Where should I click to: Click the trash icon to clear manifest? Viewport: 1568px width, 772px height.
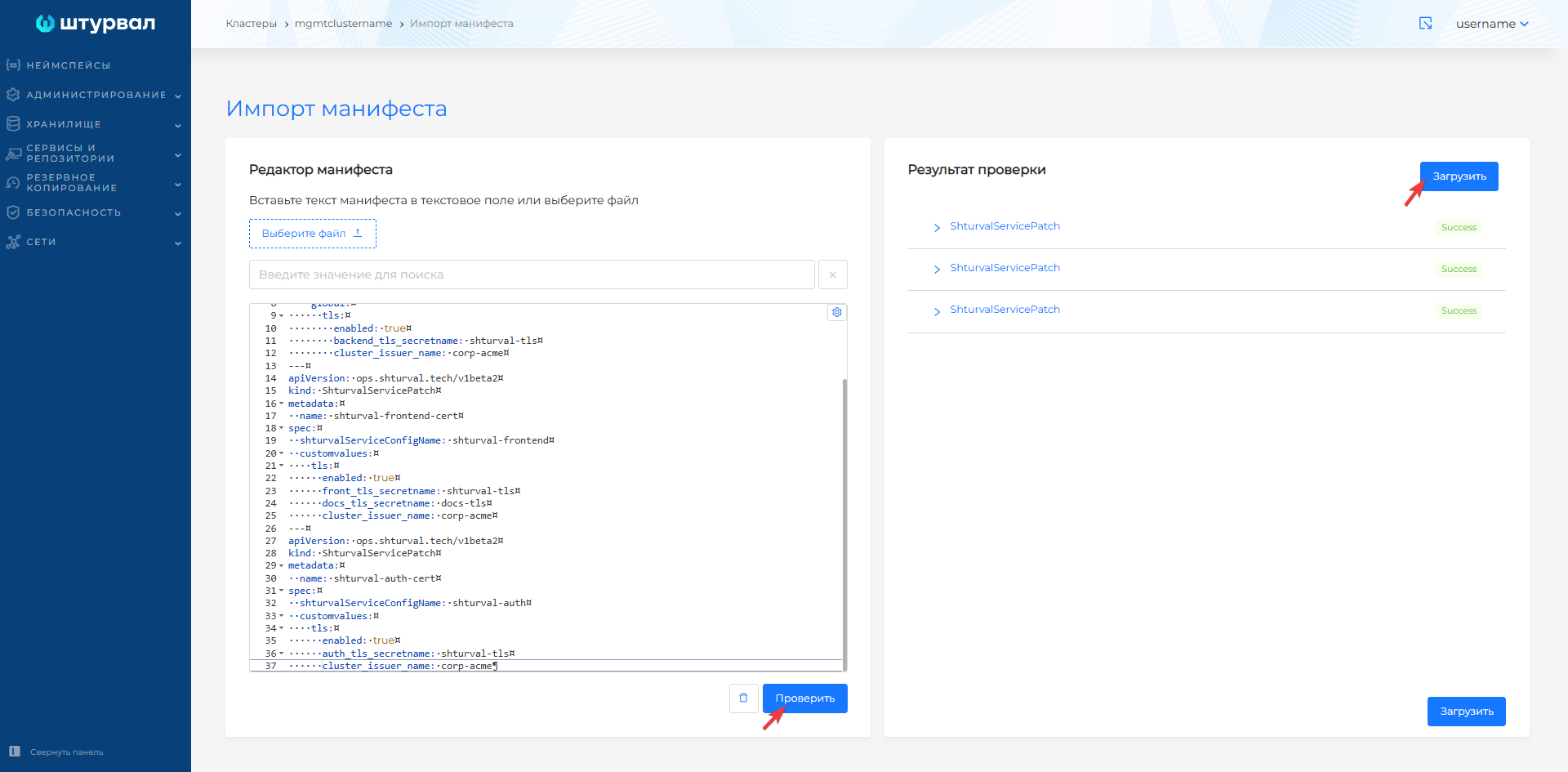click(744, 698)
